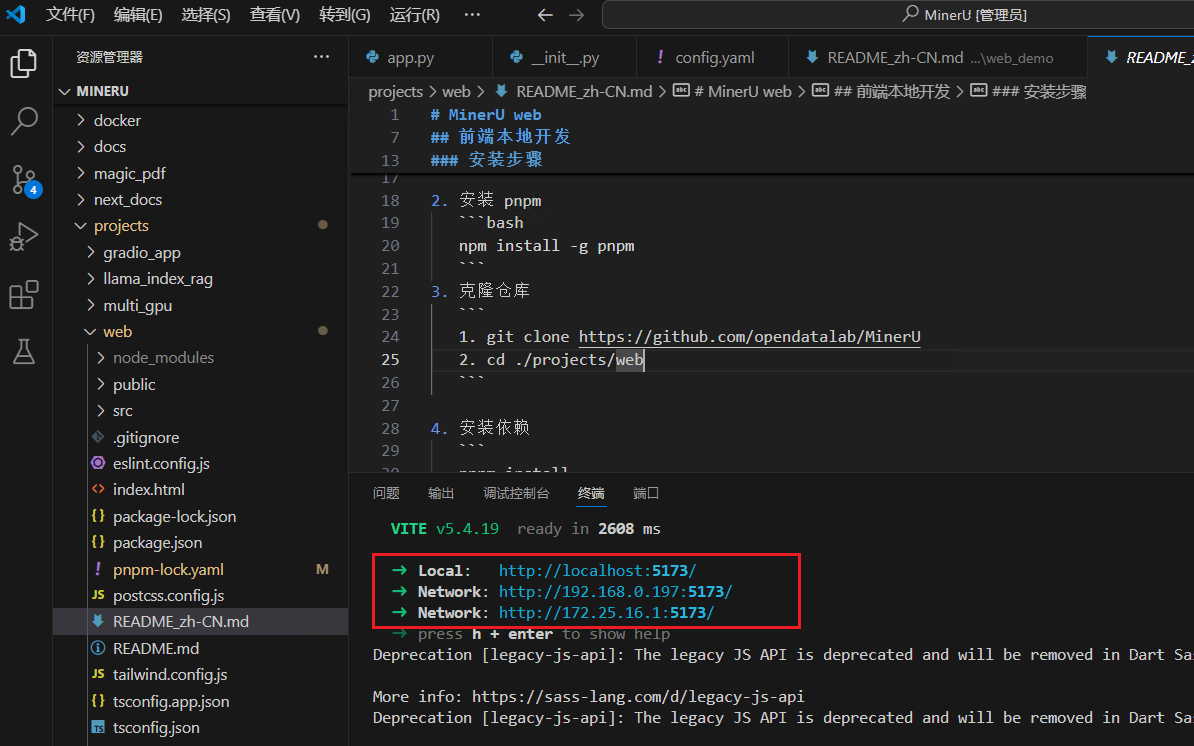The image size is (1194, 746).
Task: Switch to the 问题 panel tab
Action: [x=386, y=493]
